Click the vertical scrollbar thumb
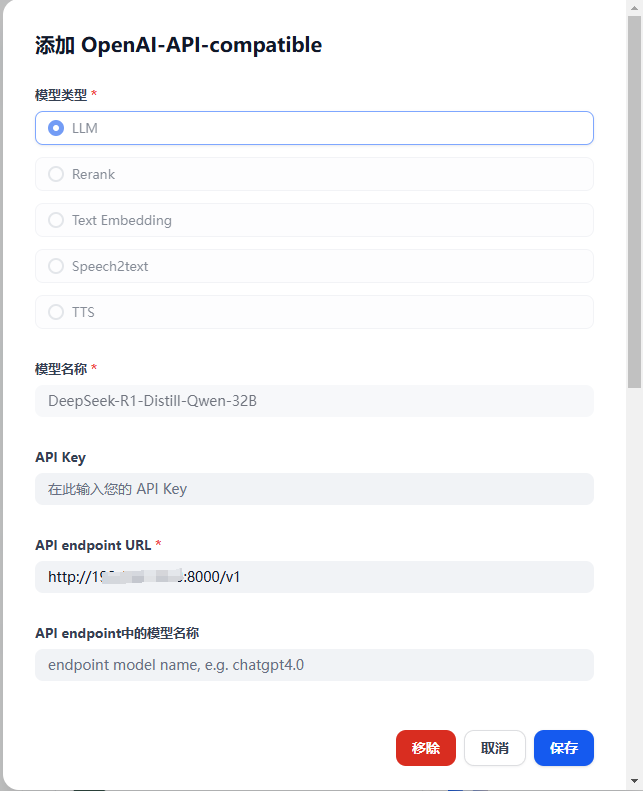 coord(634,202)
